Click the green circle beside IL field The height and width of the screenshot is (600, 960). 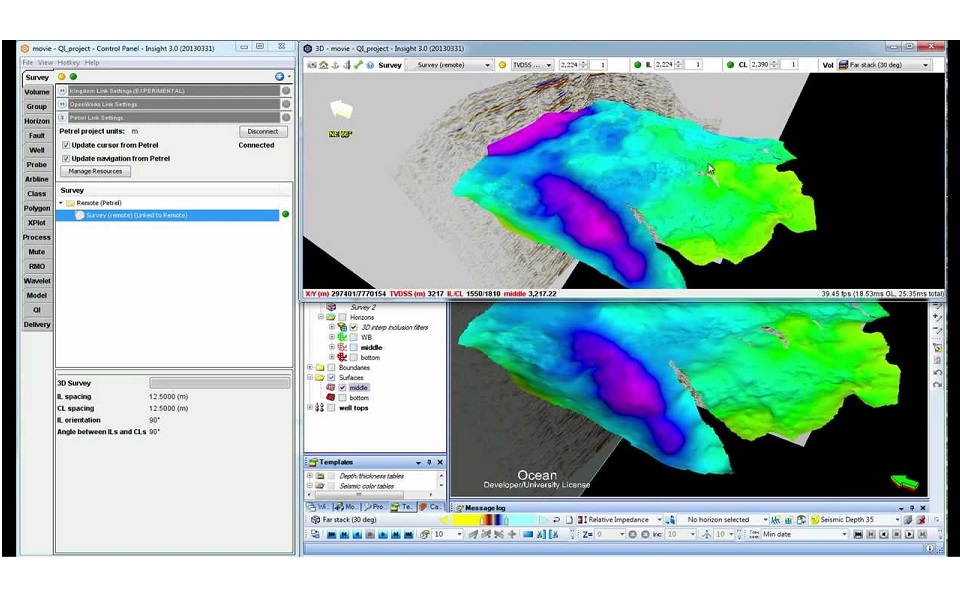636,65
